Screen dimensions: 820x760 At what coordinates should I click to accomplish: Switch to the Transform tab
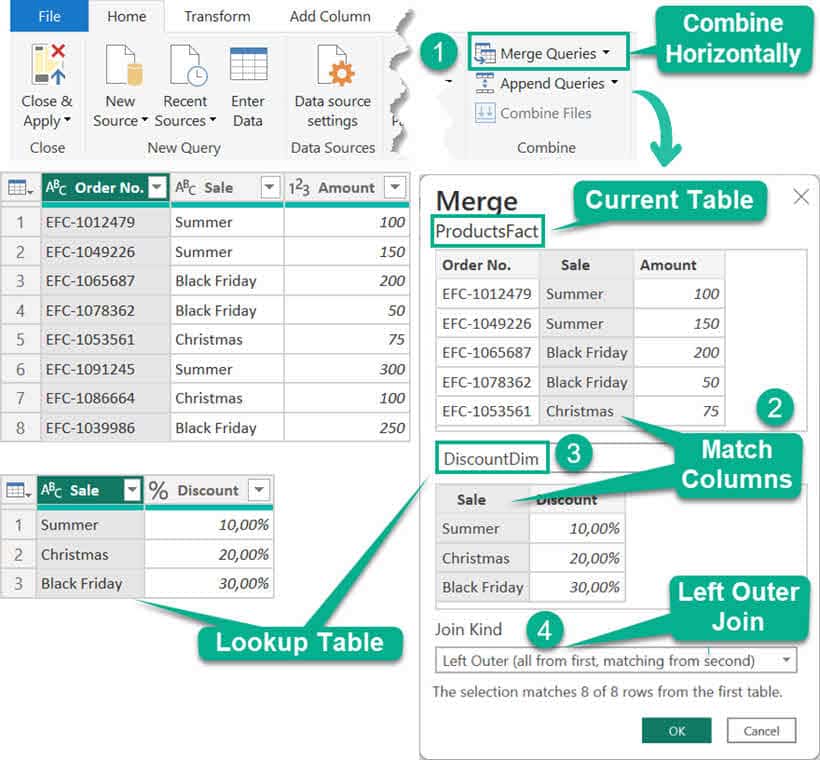pyautogui.click(x=217, y=16)
